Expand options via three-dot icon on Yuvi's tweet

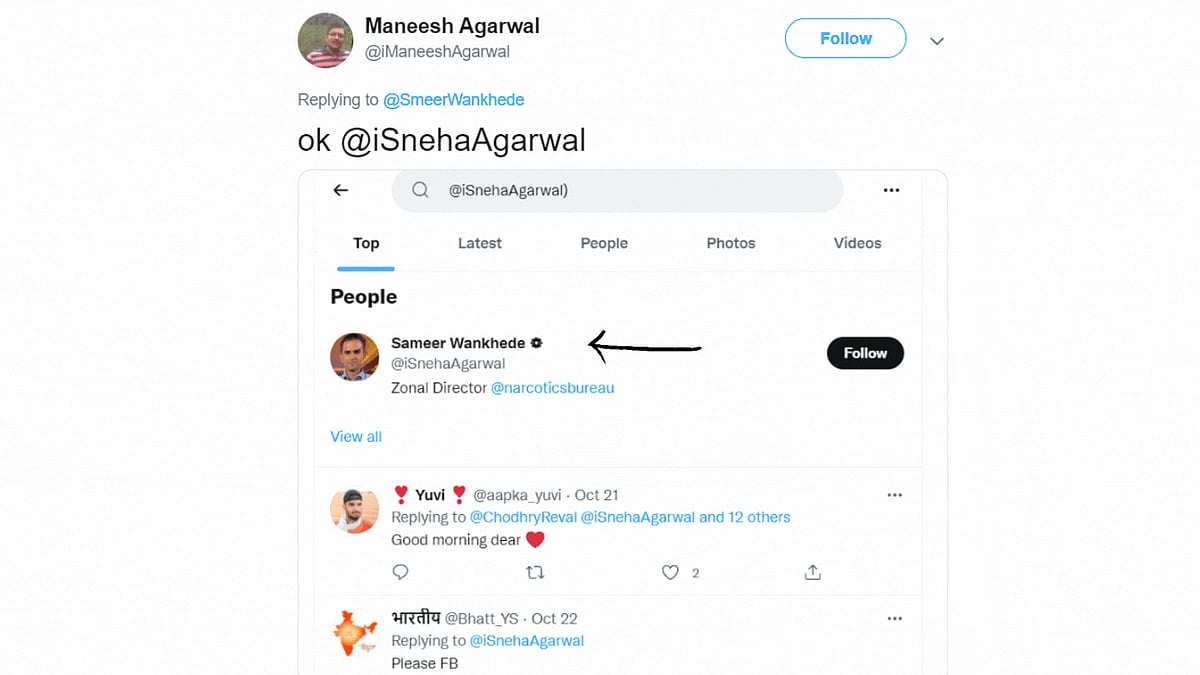(x=894, y=494)
